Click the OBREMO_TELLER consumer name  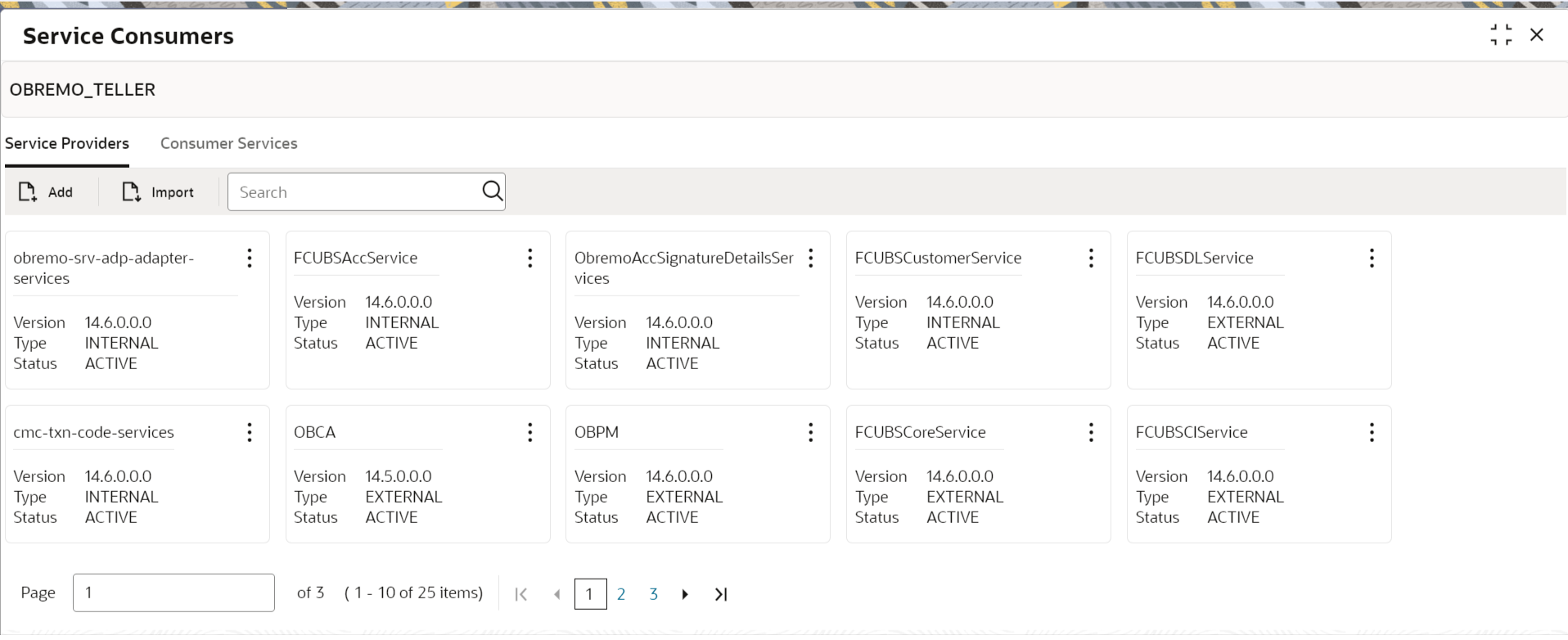[x=83, y=89]
